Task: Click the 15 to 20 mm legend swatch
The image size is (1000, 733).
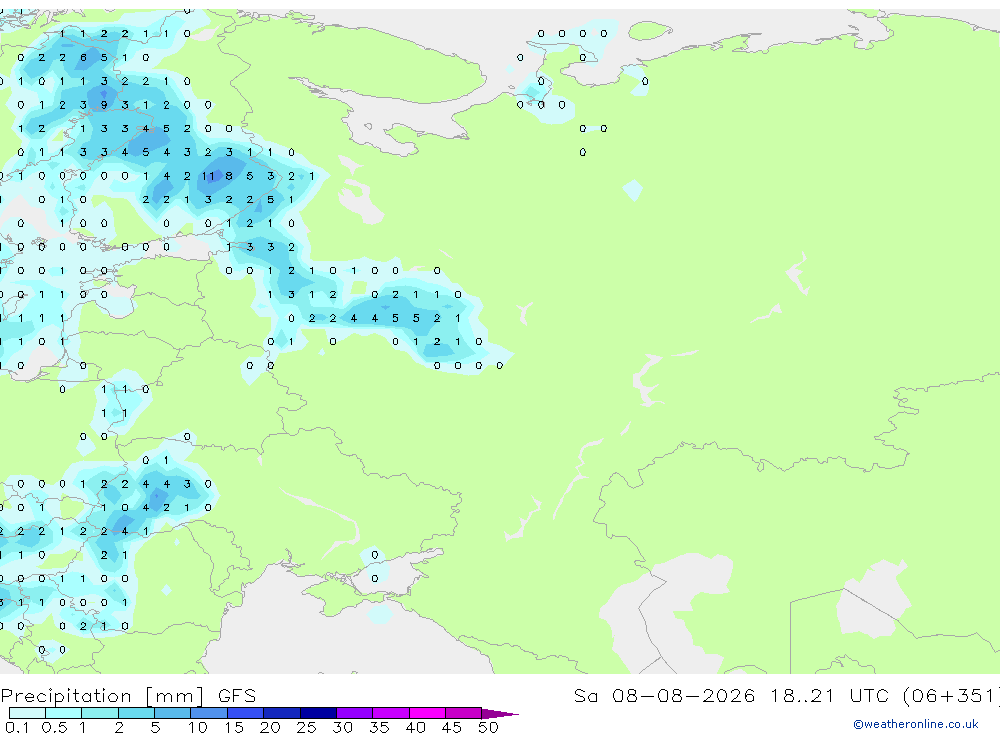Action: click(x=245, y=713)
